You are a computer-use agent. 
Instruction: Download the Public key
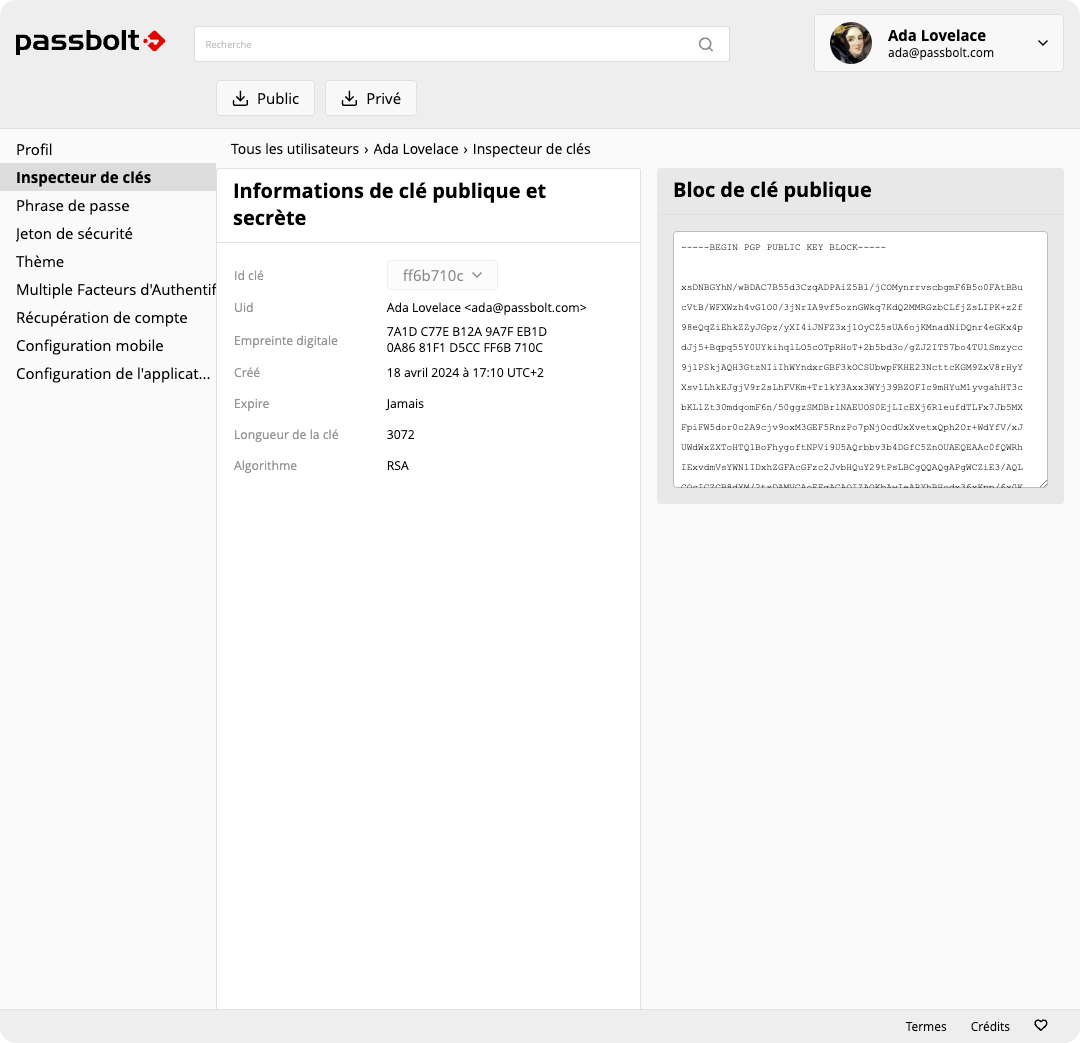pos(265,99)
